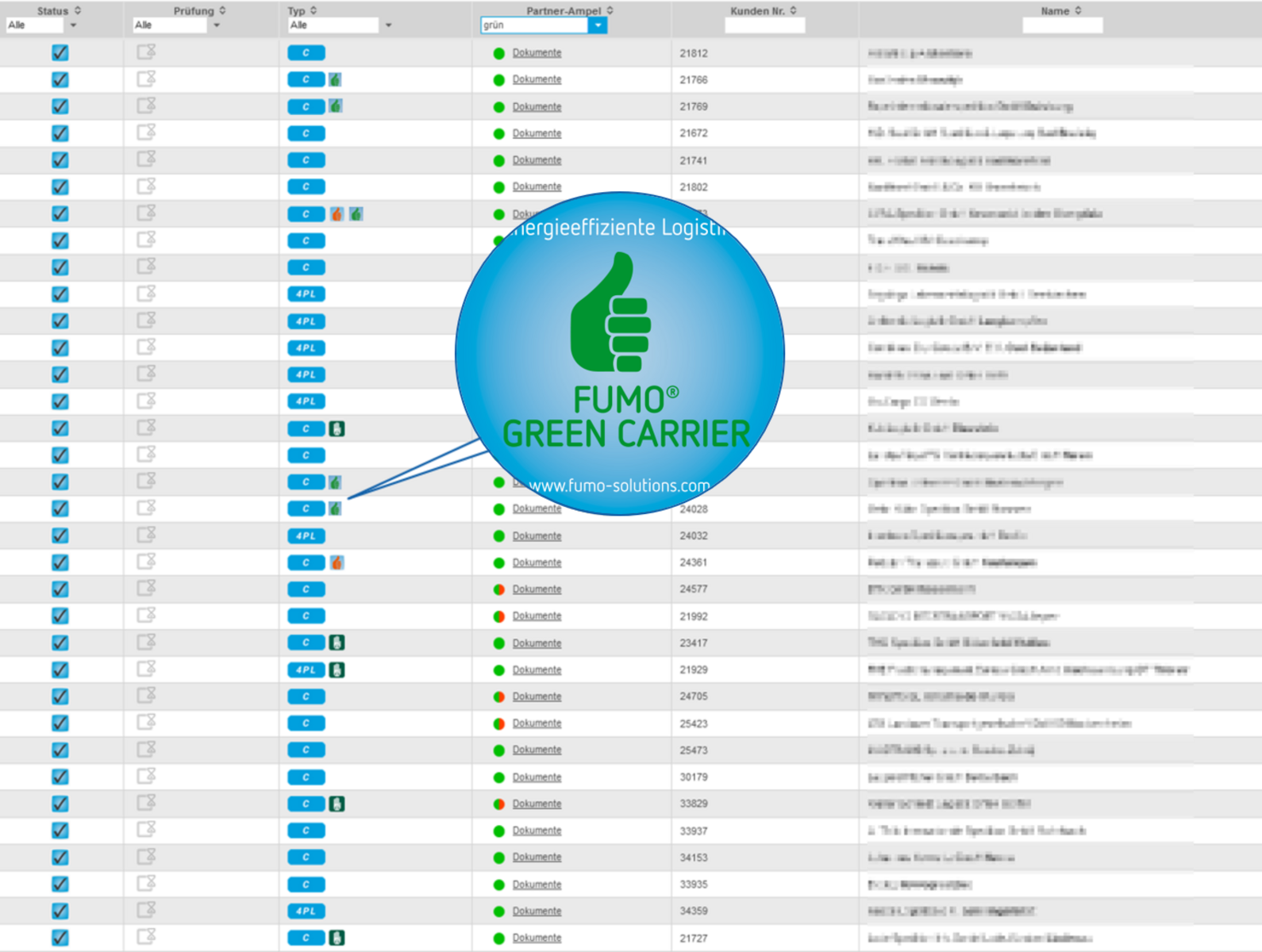Open Dokumente link for customer 34359
This screenshot has height=952, width=1262.
[x=537, y=911]
